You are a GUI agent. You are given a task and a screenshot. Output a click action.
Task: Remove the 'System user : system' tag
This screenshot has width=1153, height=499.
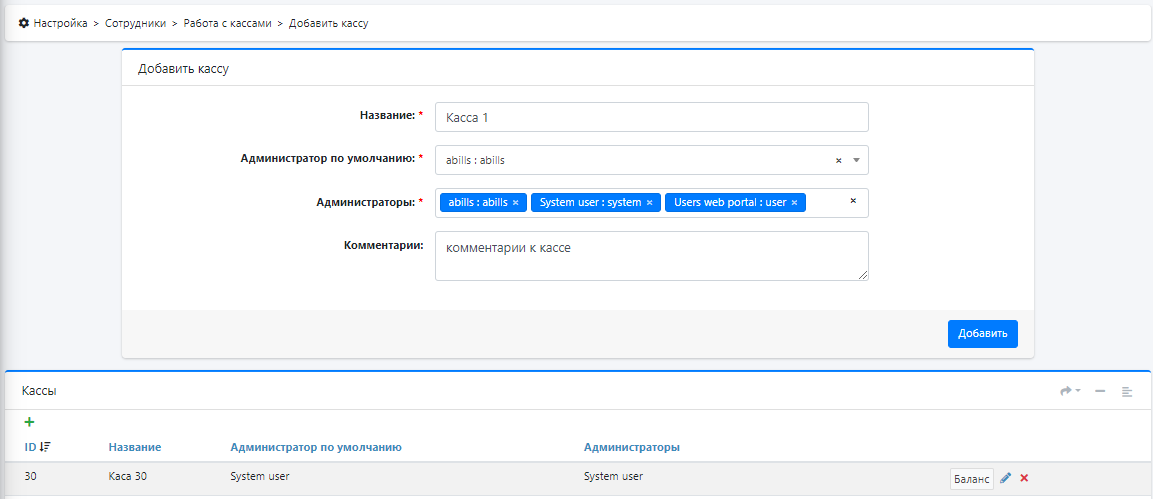649,203
